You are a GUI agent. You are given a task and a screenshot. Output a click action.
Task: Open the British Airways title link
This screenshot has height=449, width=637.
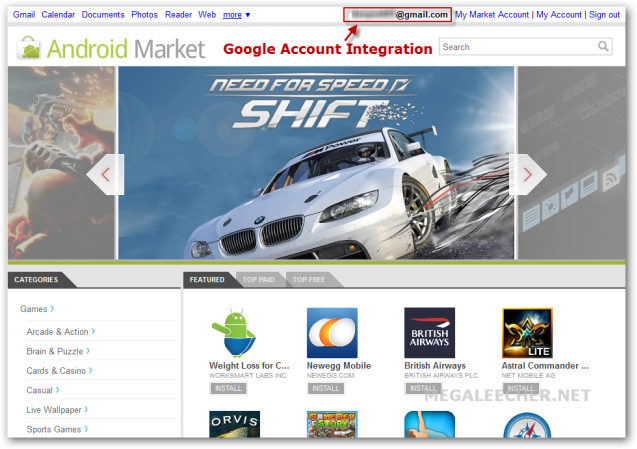point(435,366)
